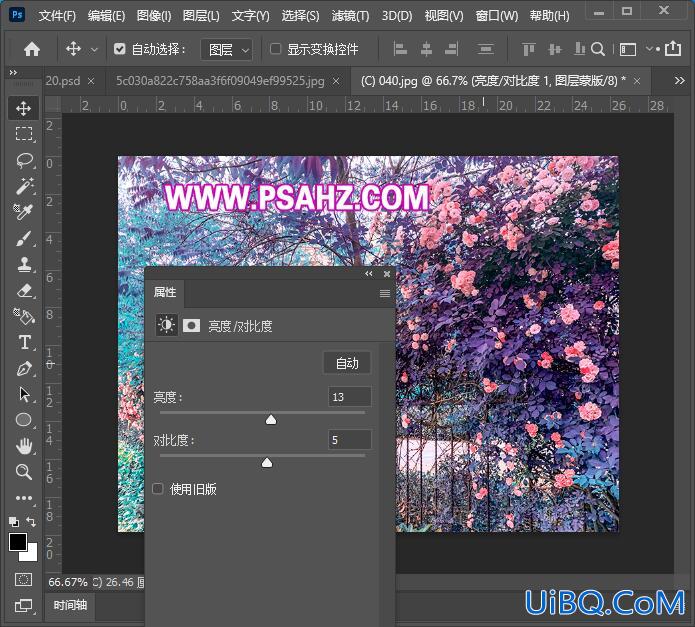Open the 图像(I) menu
Viewport: 695px width, 627px height.
coord(154,16)
